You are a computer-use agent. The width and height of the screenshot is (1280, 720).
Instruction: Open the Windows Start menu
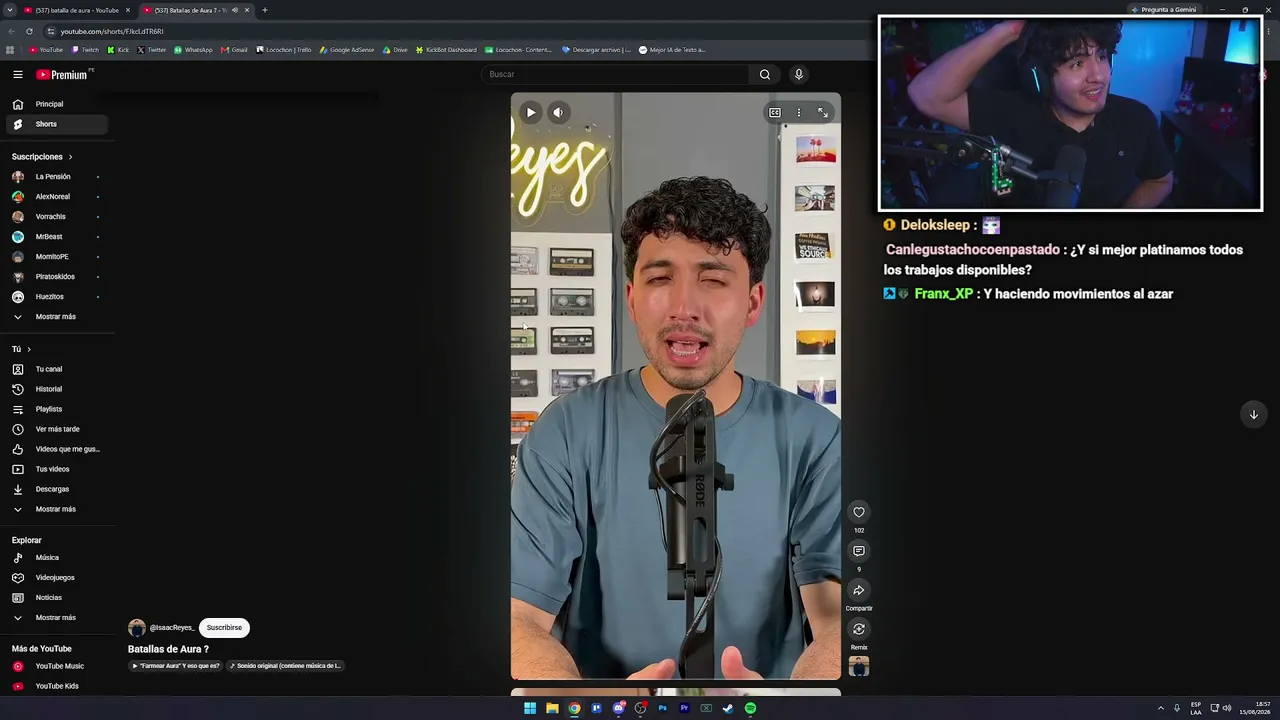coord(530,708)
